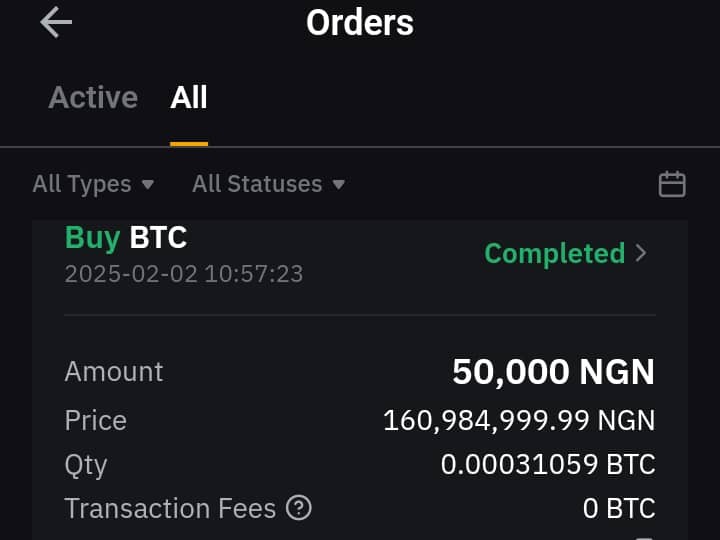Expand the All Types filter
This screenshot has height=540, width=720.
pos(93,184)
